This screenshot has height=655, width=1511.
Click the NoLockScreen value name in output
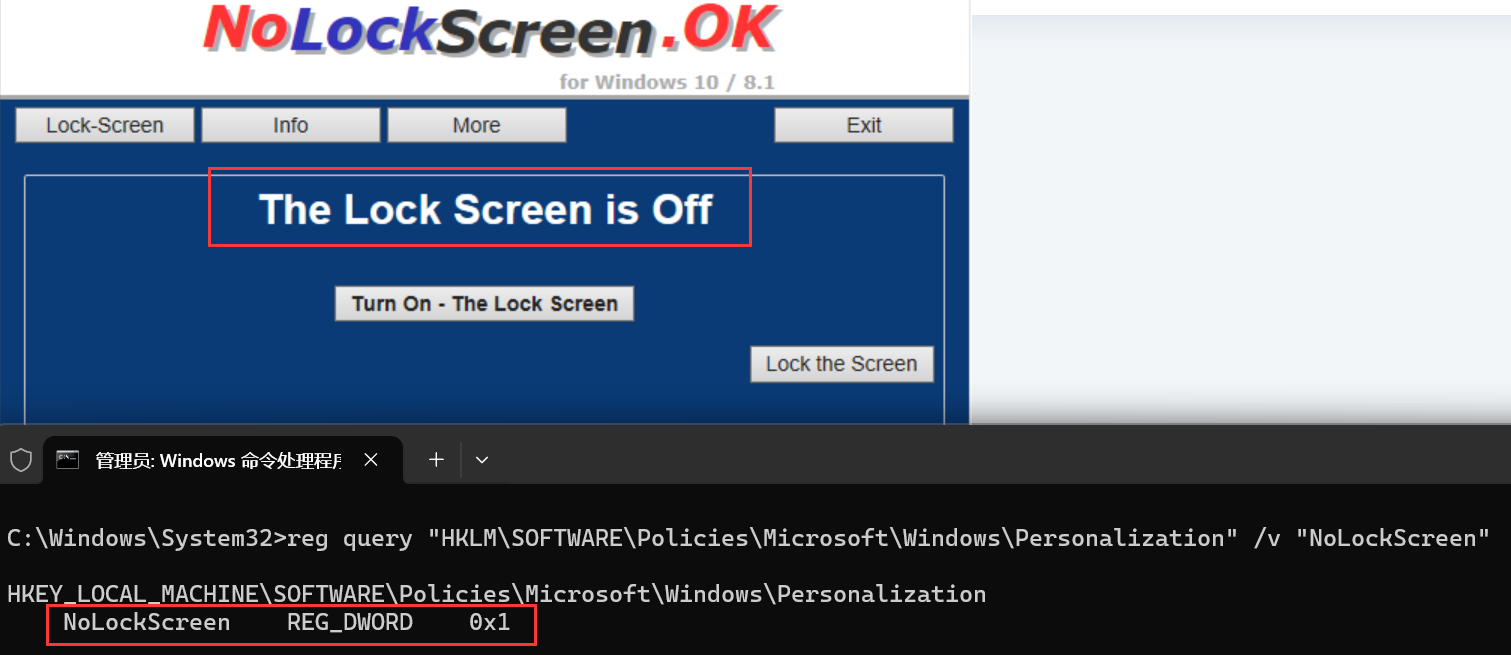coord(147,622)
